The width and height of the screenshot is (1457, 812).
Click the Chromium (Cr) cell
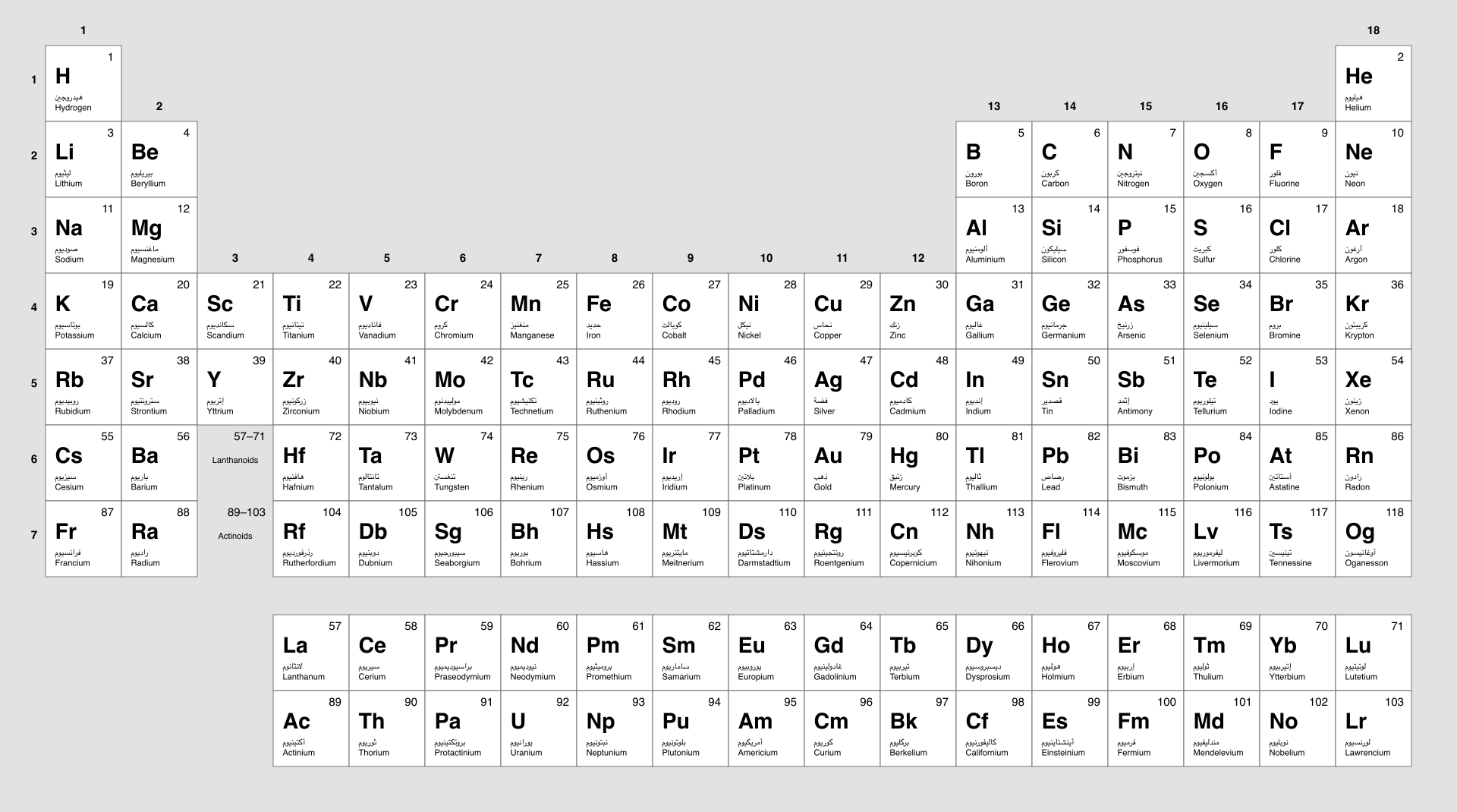(463, 311)
